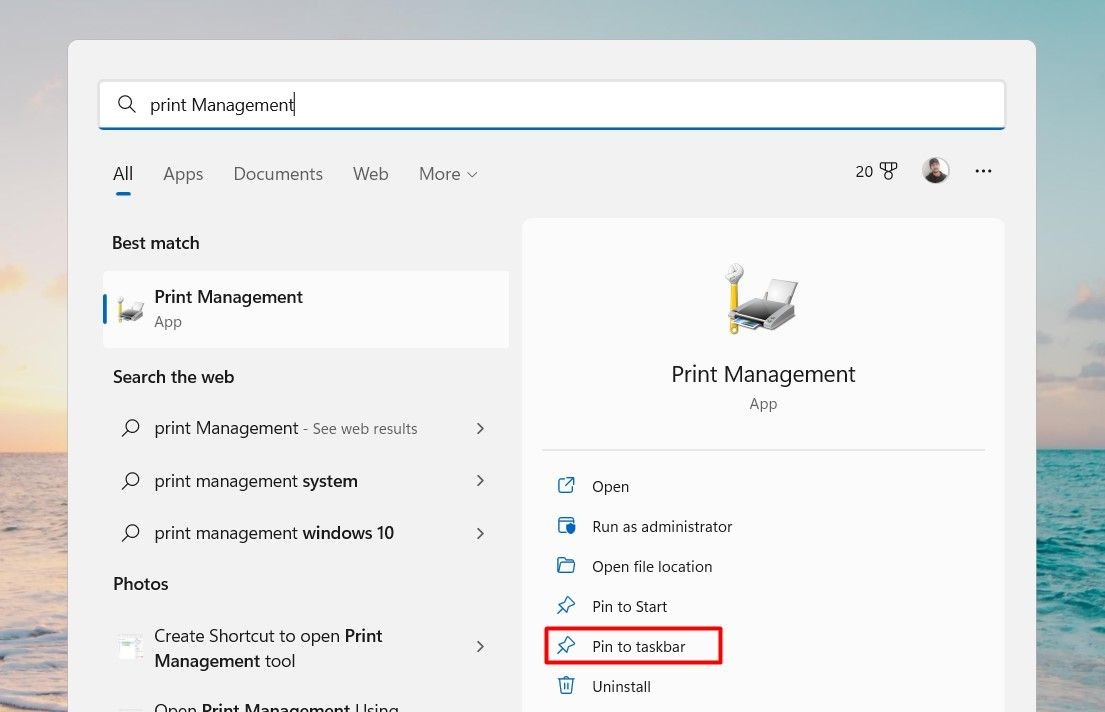Expand the More filter dropdown
This screenshot has height=712, width=1105.
(448, 174)
